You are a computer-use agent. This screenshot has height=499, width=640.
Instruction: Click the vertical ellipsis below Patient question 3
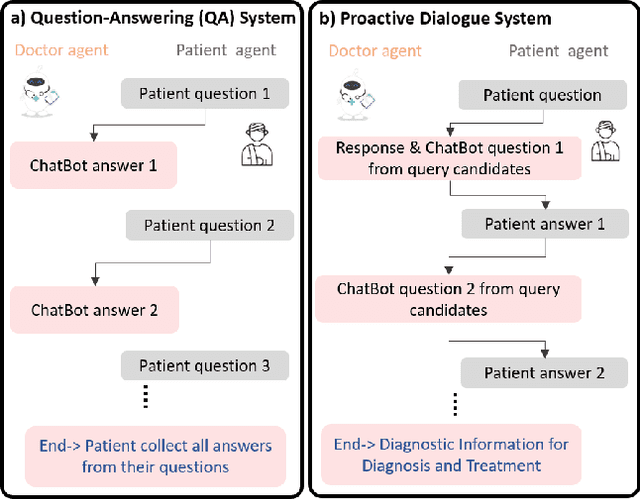146,397
